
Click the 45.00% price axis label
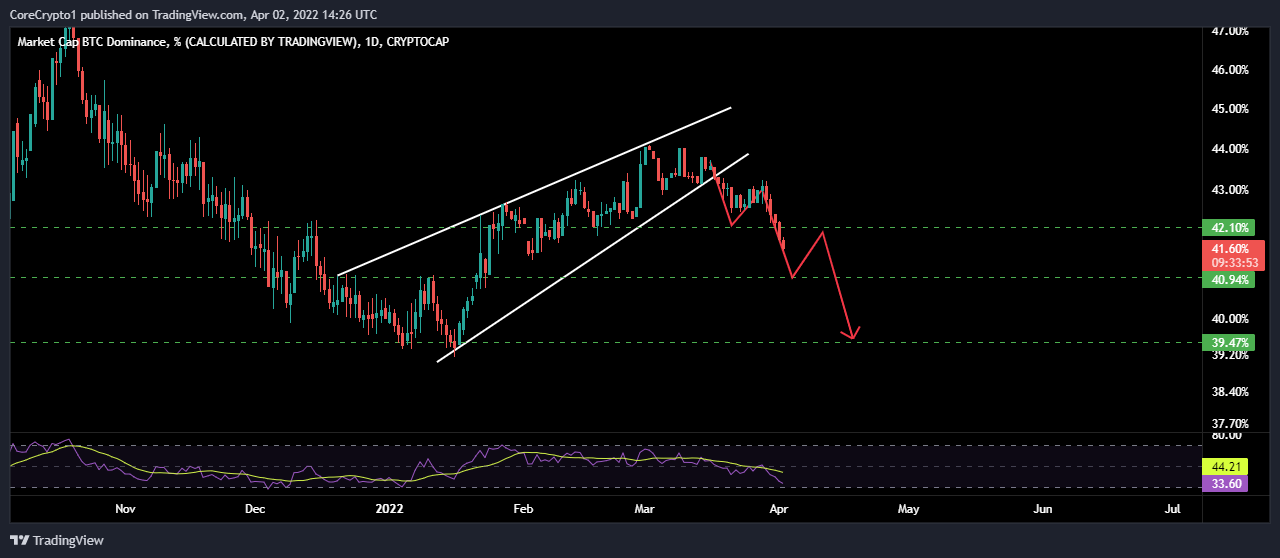[x=1228, y=108]
